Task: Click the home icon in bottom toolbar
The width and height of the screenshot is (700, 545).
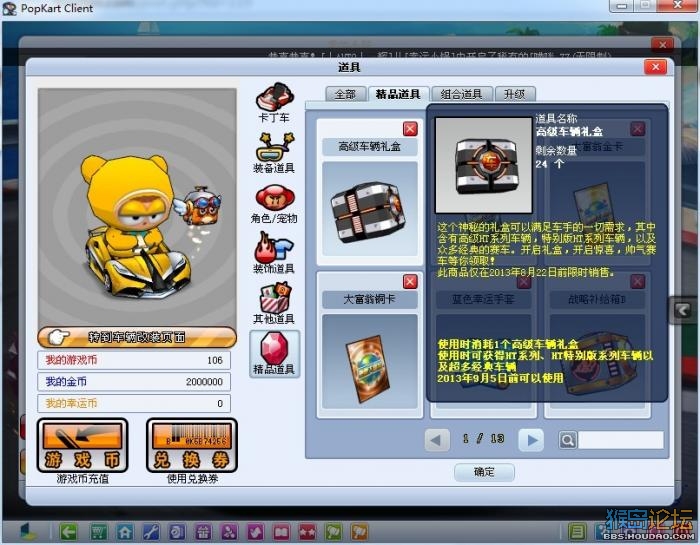Action: pos(125,532)
